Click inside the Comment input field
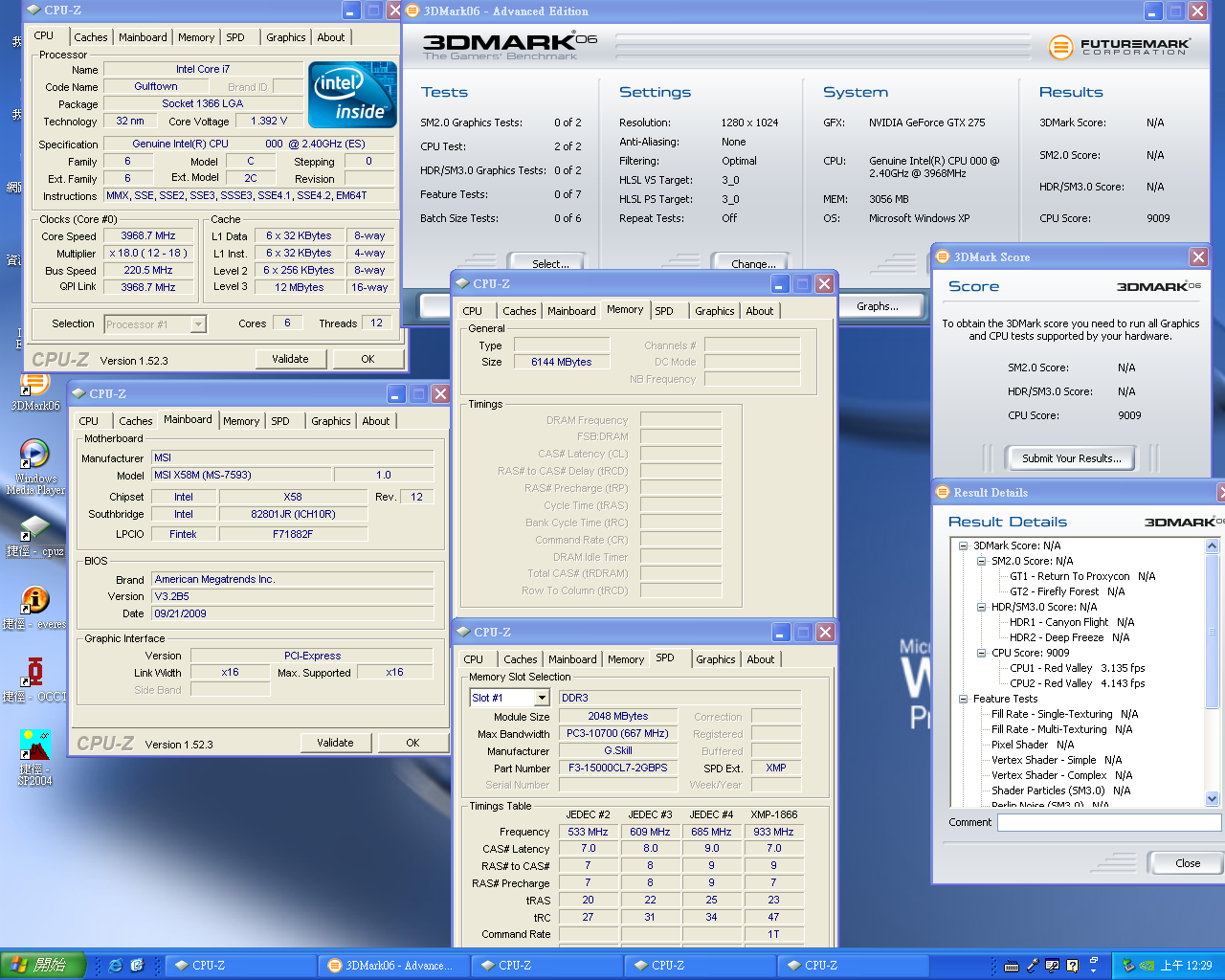 point(1109,822)
